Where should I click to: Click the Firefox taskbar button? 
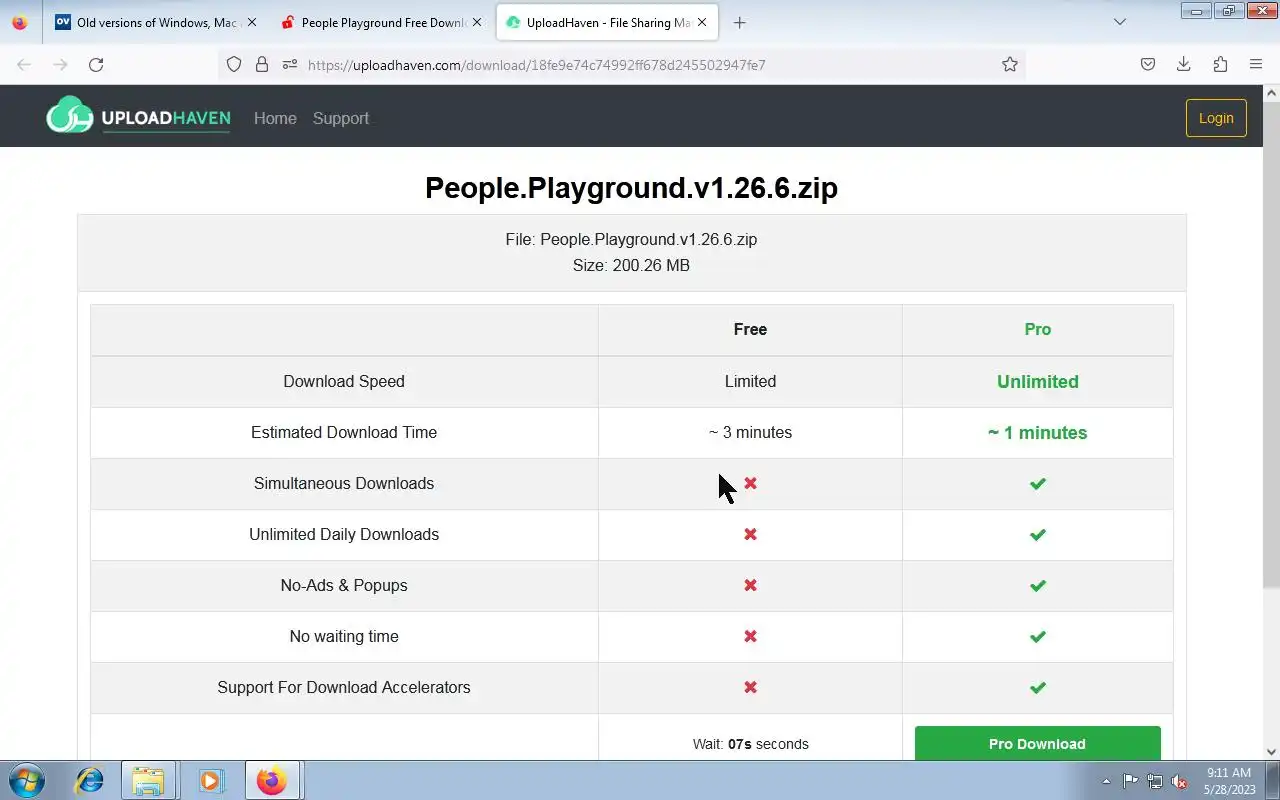[x=271, y=780]
